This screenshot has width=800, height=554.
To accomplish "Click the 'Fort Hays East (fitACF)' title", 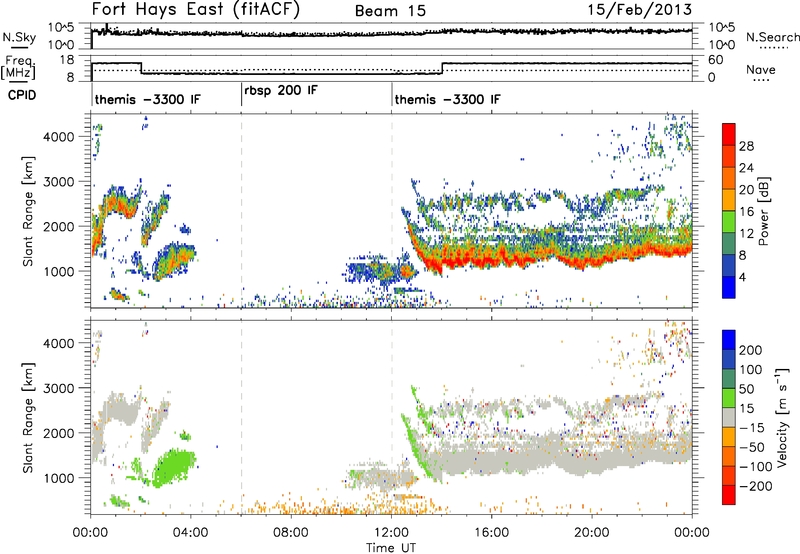I will click(196, 10).
